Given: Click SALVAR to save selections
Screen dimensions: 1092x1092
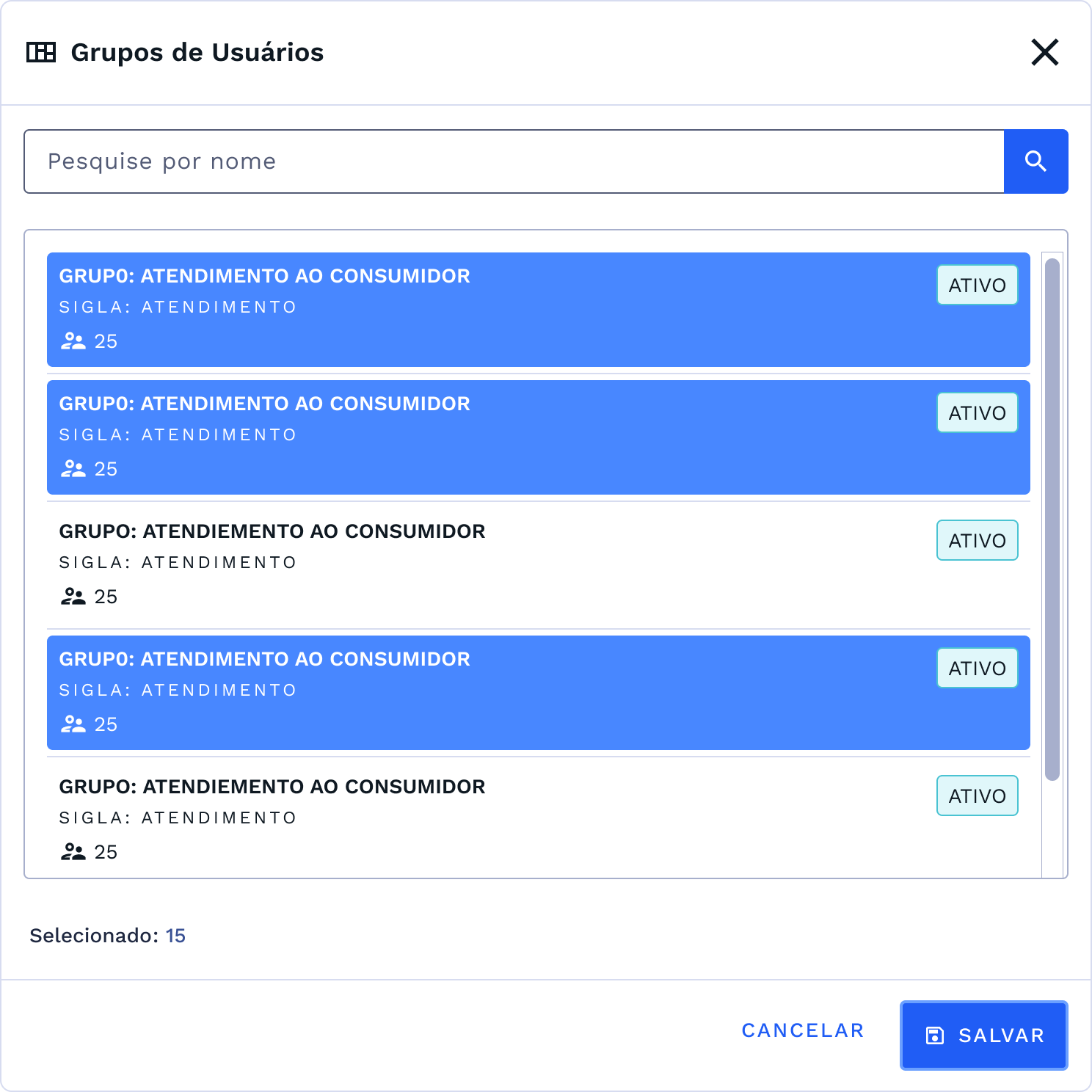Looking at the screenshot, I should click(x=983, y=1035).
